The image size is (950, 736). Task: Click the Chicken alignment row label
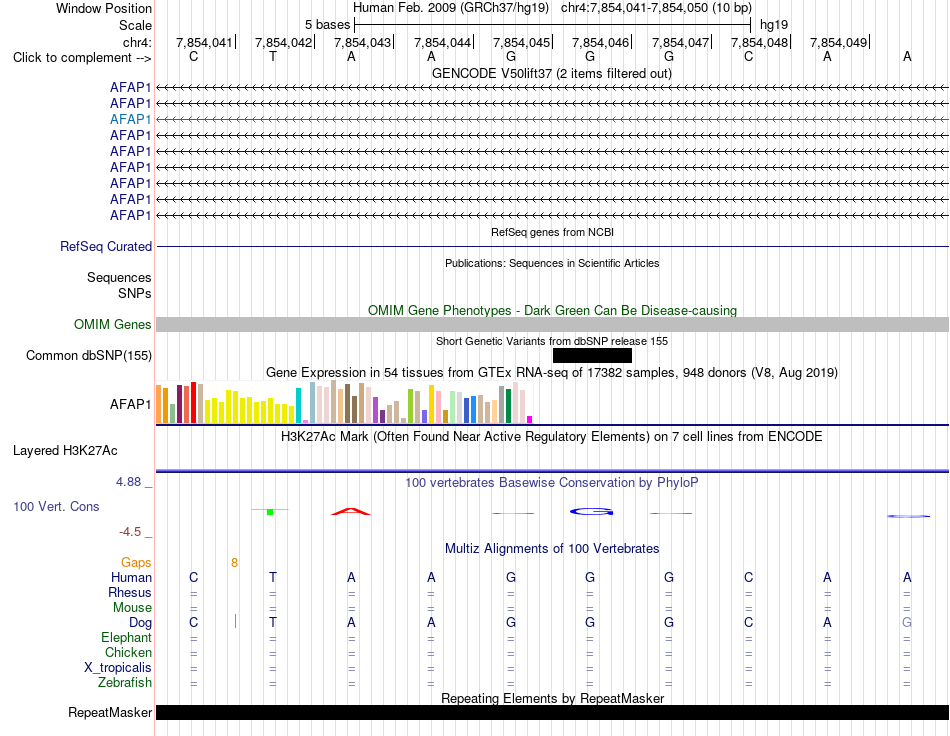tap(128, 652)
